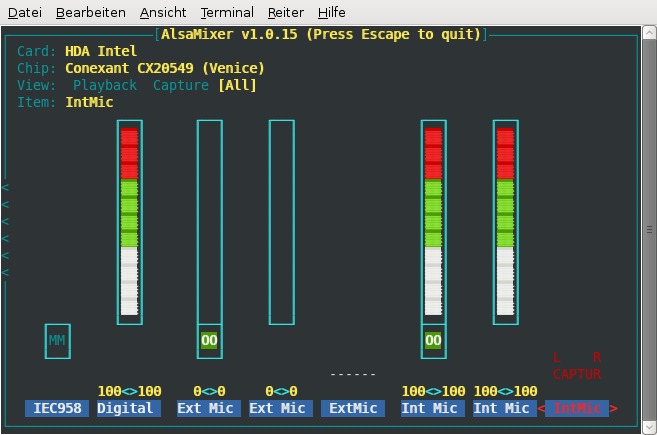Select the second Ext Mic channel label
This screenshot has width=657, height=435.
point(281,408)
